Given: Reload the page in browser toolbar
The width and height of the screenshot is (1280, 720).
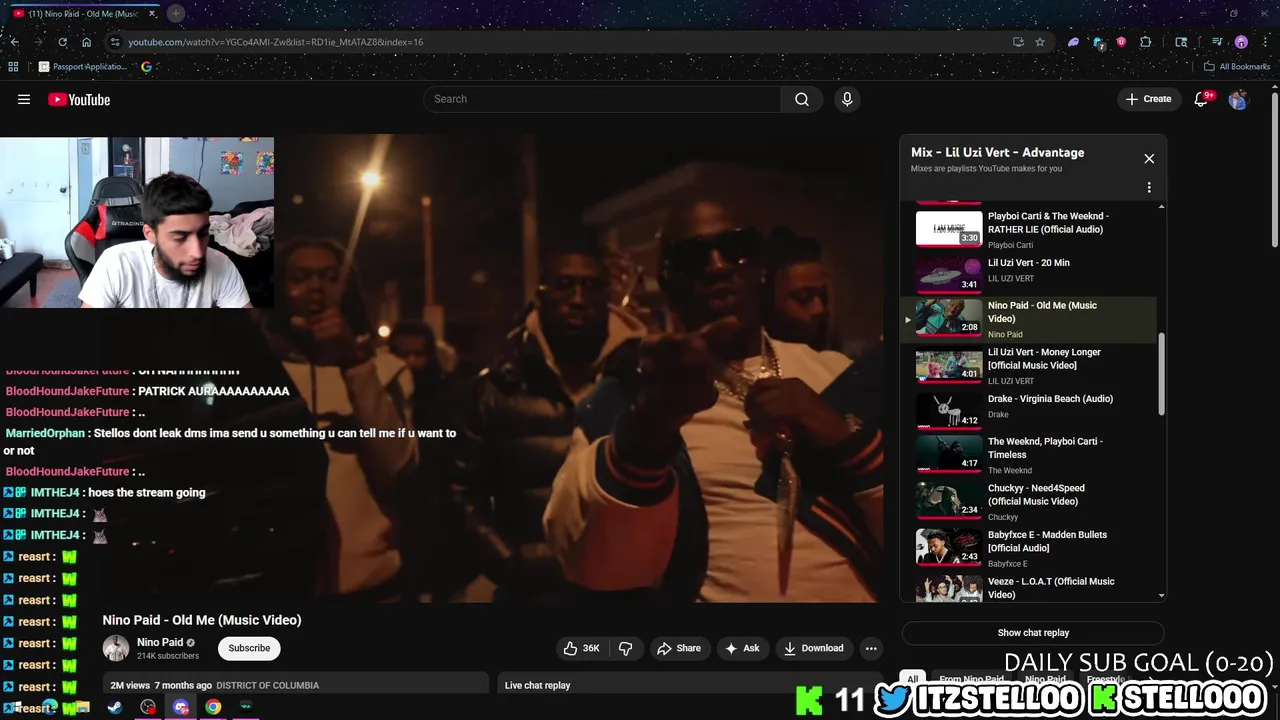Looking at the screenshot, I should 62,42.
